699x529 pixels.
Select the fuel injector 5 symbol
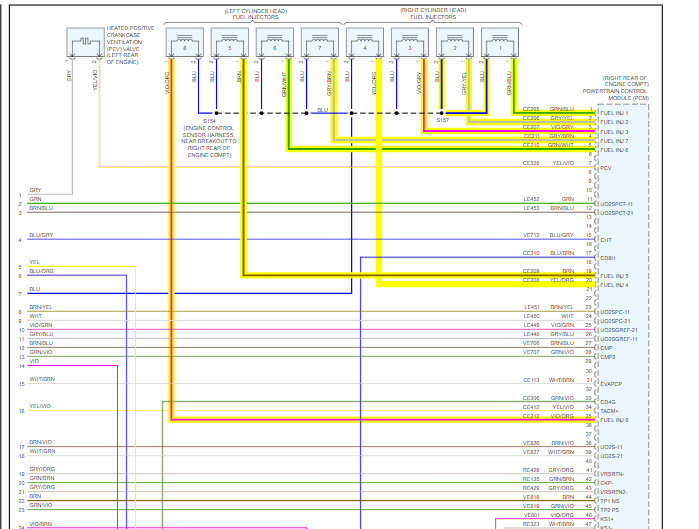coord(230,42)
